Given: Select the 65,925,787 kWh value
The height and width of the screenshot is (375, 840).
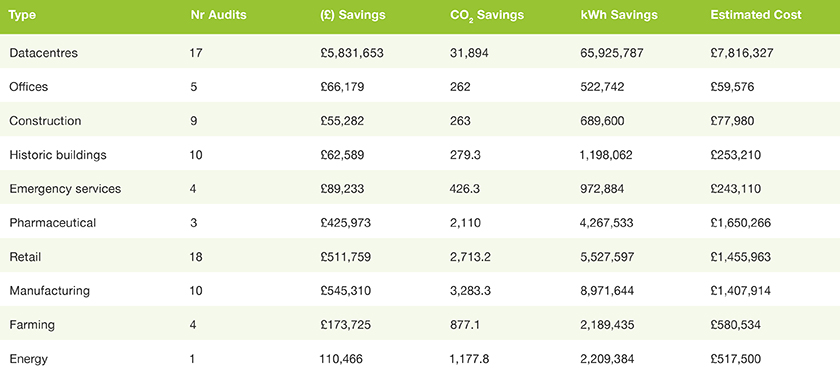Looking at the screenshot, I should click(x=612, y=53).
